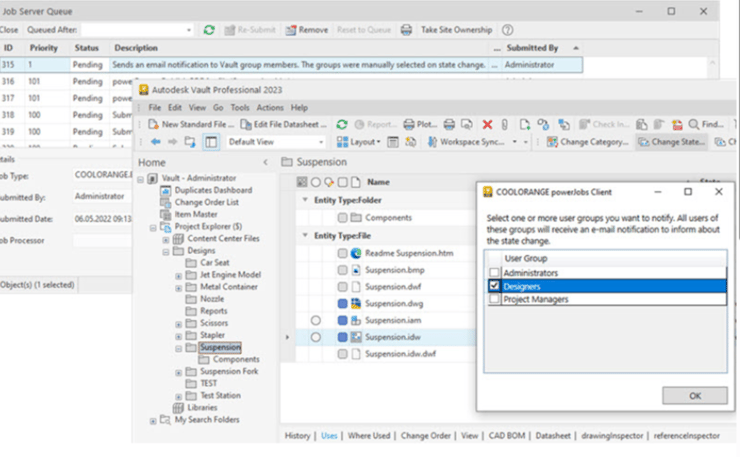
Task: Click Change Category toolbar button
Action: pos(588,142)
